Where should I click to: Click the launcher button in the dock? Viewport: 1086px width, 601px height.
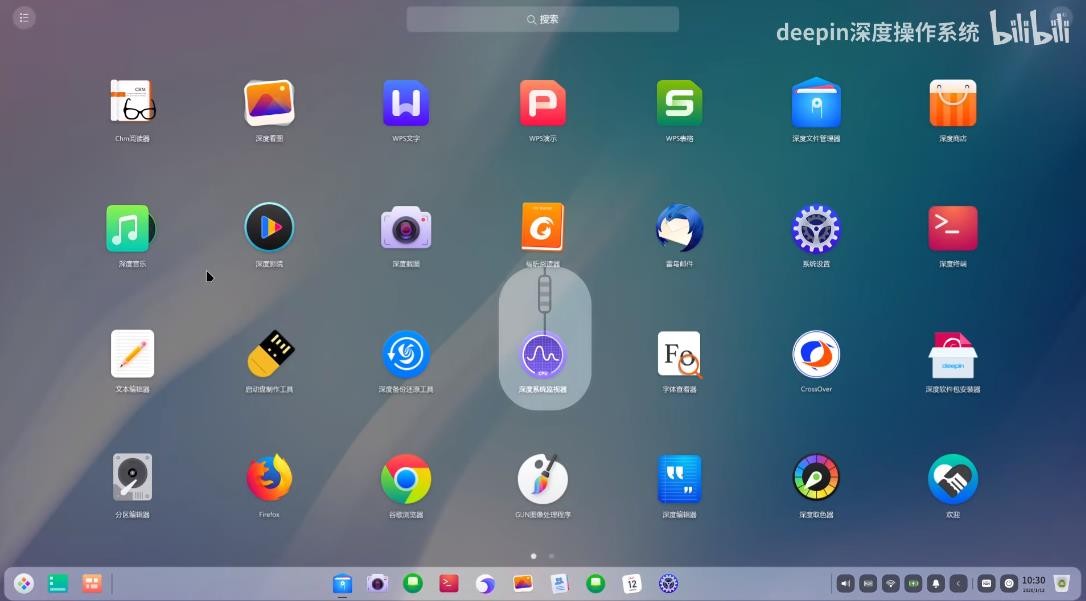tap(24, 584)
